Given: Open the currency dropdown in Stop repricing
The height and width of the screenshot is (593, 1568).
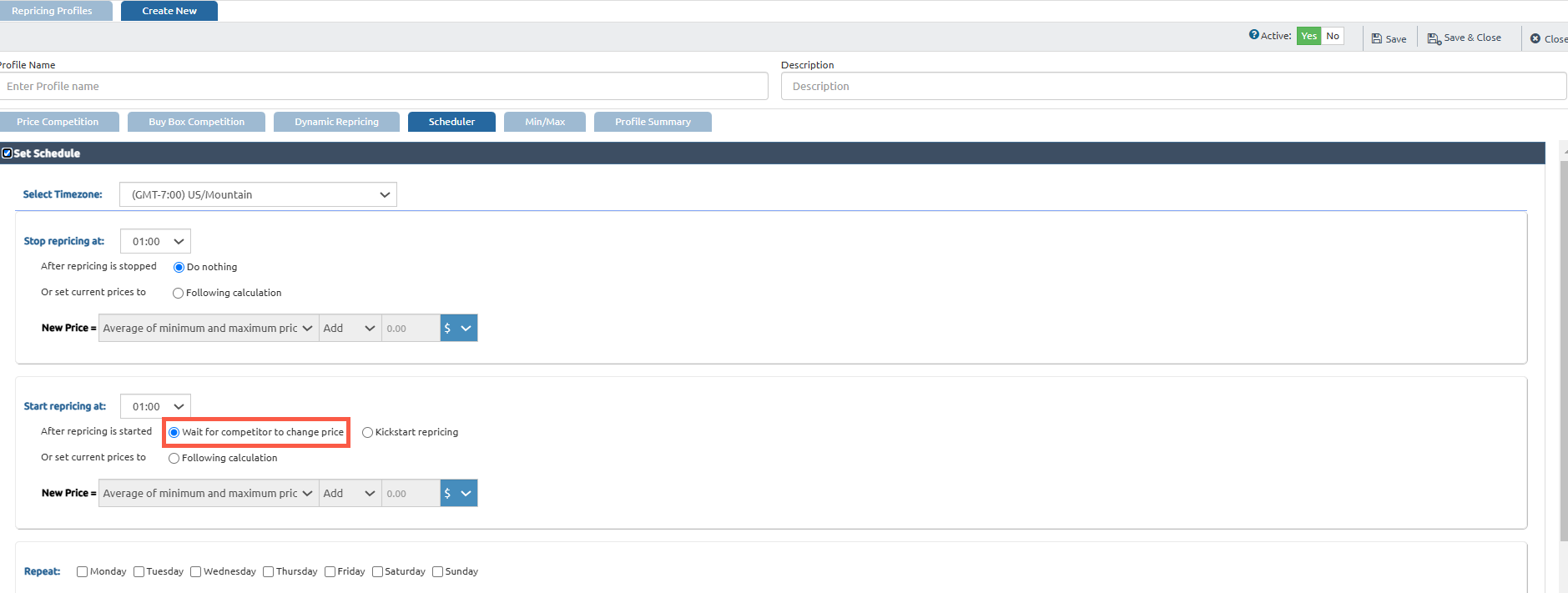Looking at the screenshot, I should 459,329.
